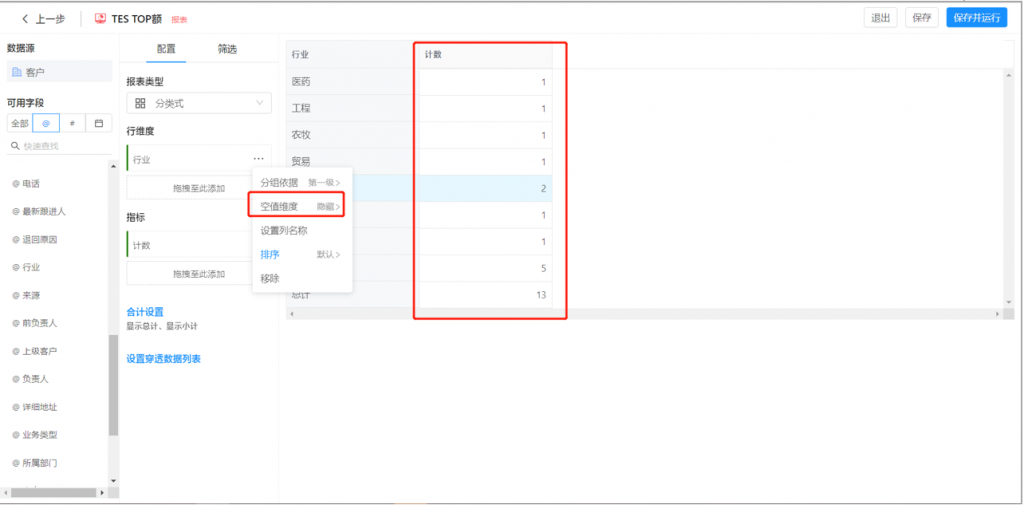This screenshot has width=1024, height=505.
Task: Click the 保存并运行 button
Action: click(976, 18)
